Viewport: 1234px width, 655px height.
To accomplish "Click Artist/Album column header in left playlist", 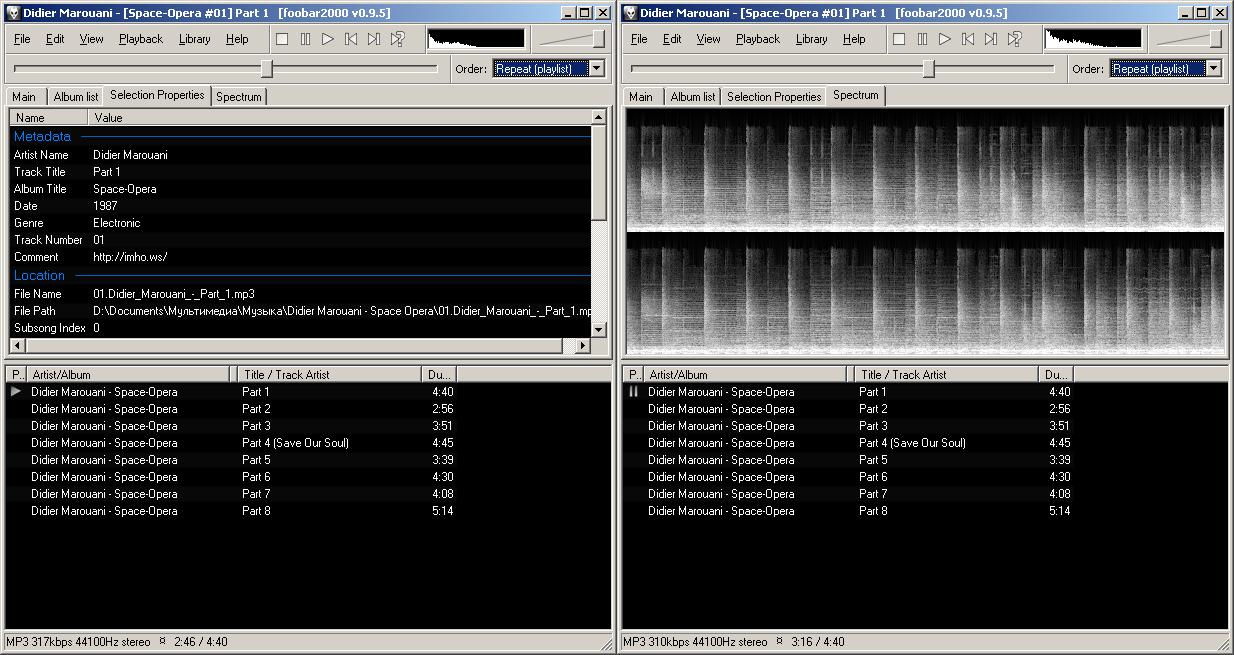I will (130, 375).
